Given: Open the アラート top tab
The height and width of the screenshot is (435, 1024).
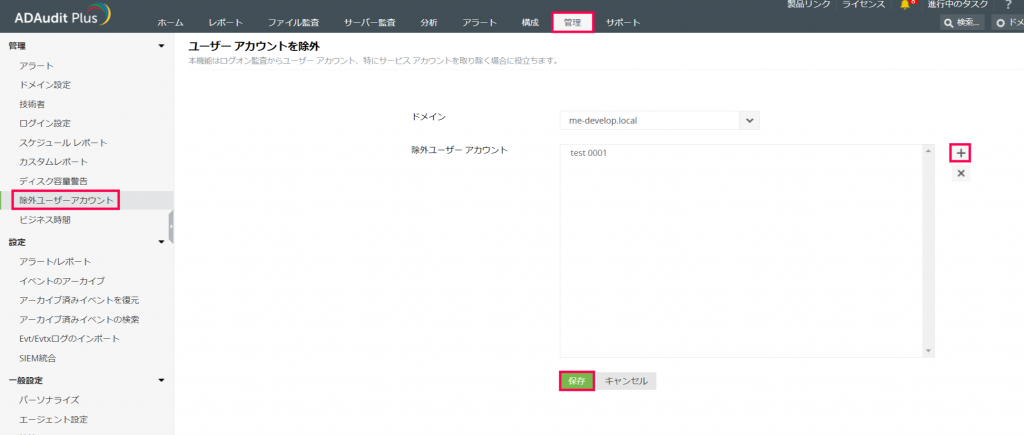Looking at the screenshot, I should 479,23.
